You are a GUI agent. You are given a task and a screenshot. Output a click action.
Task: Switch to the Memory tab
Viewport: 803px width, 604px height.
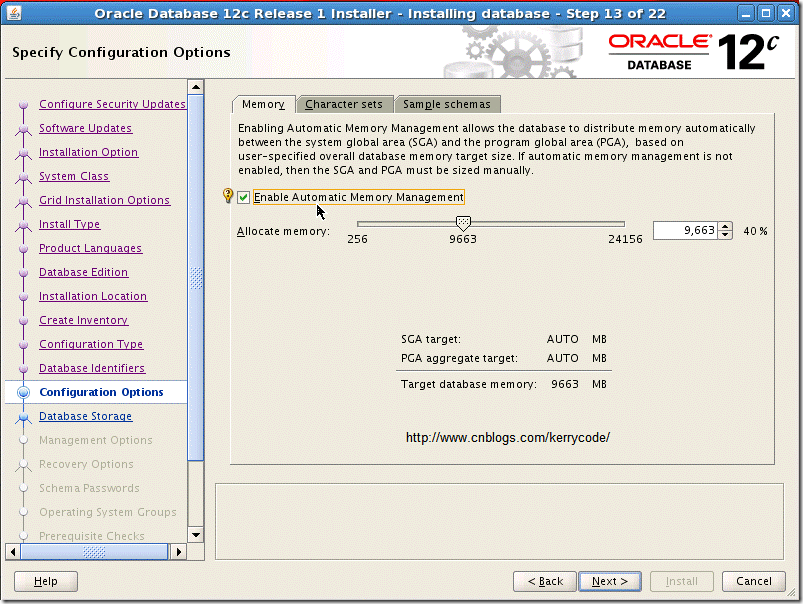[x=263, y=105]
